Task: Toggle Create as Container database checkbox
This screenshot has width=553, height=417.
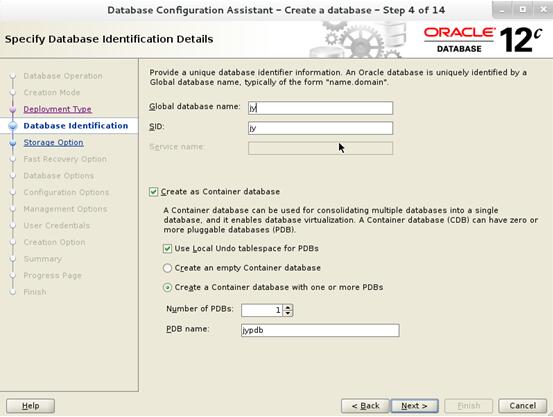Action: click(x=153, y=192)
